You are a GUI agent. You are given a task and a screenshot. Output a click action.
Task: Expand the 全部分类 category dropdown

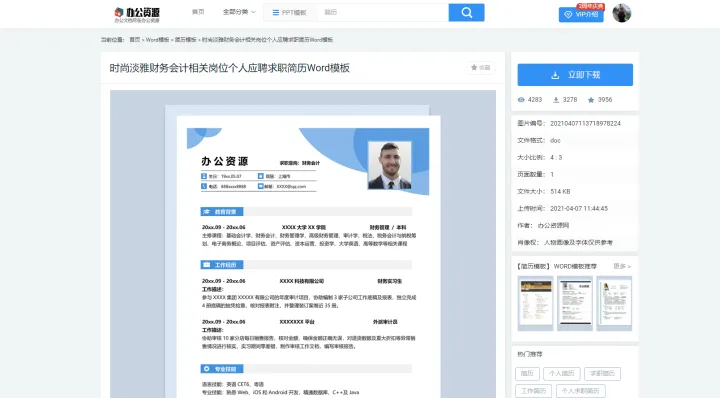point(239,12)
